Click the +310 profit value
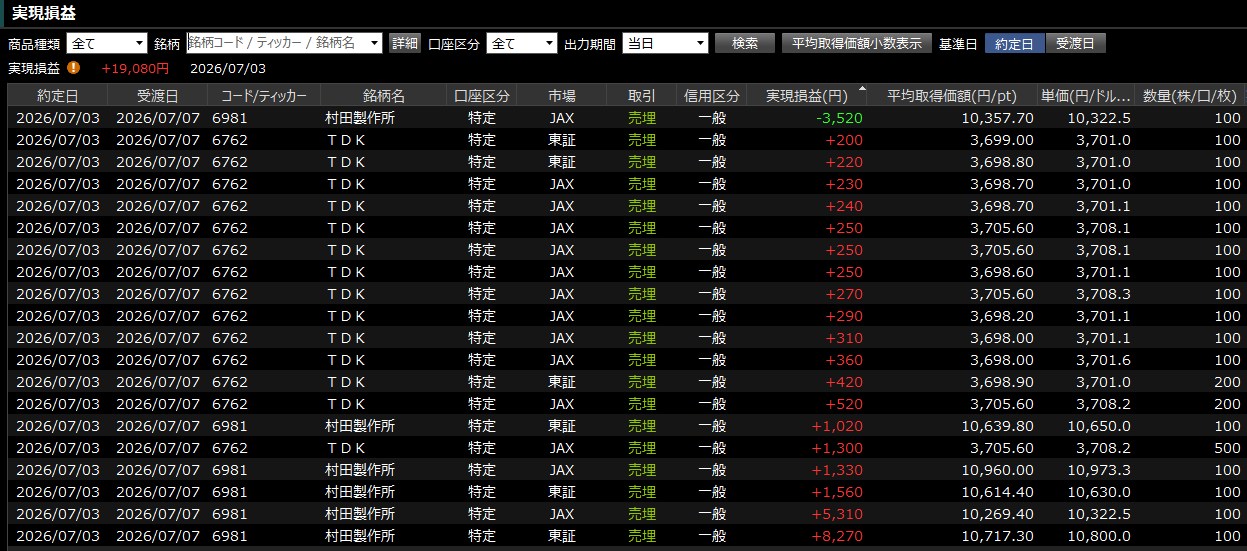1247x551 pixels. pyautogui.click(x=844, y=338)
